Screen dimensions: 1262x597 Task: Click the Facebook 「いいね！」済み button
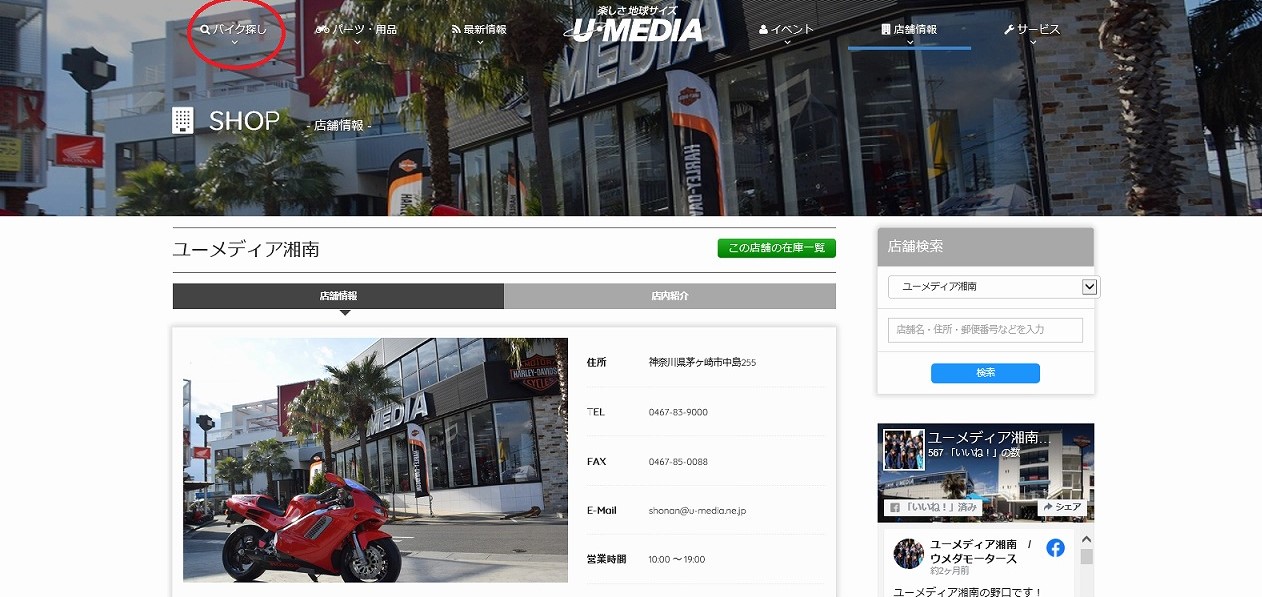point(934,508)
